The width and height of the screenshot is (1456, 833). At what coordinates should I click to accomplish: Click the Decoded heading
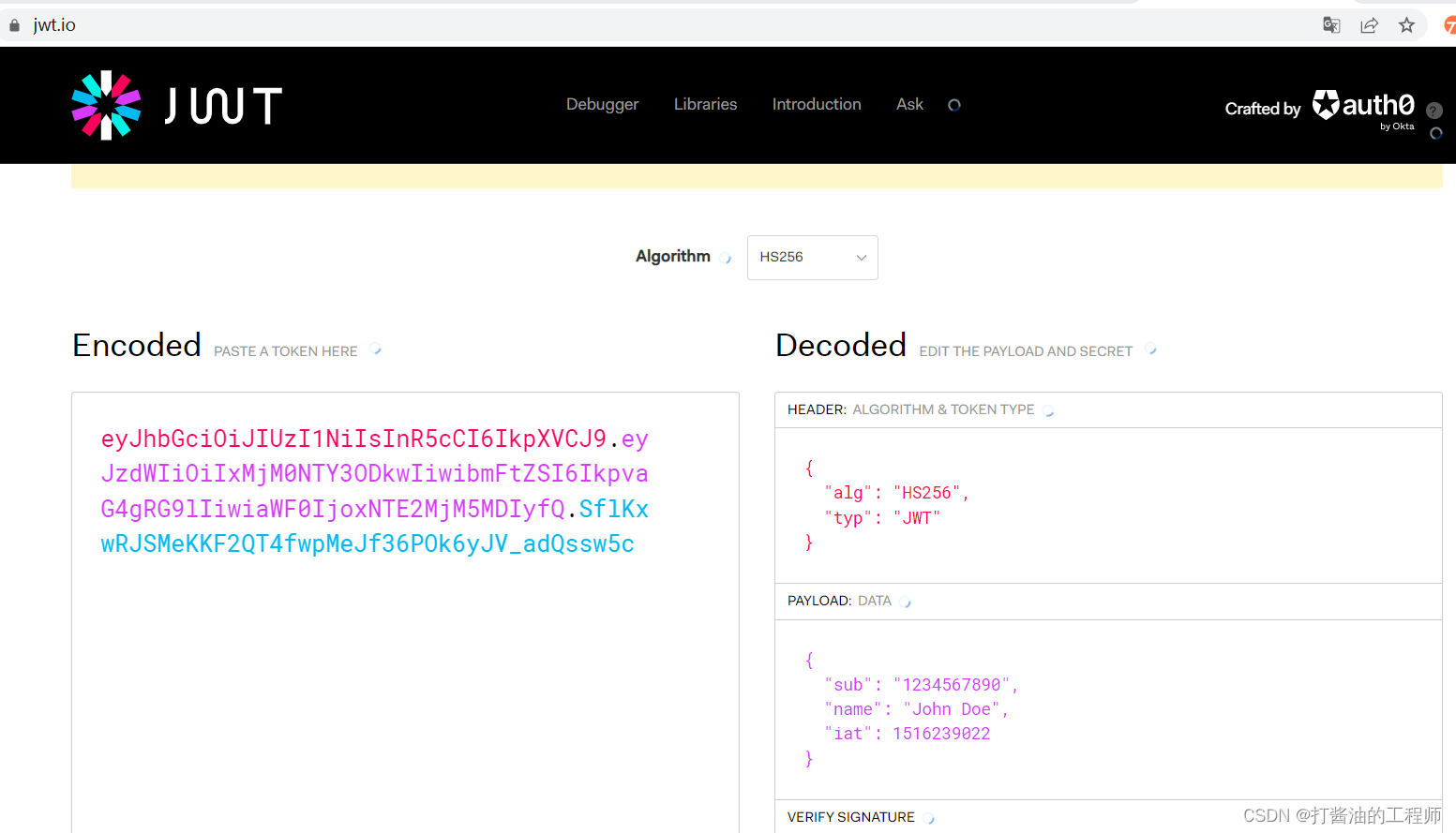[841, 346]
